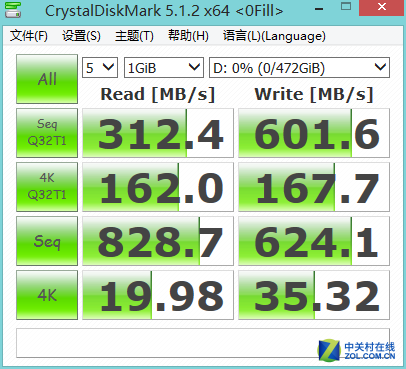Close the CrystalDiskMark window
Viewport: 406px width, 369px height.
pyautogui.click(x=382, y=7)
